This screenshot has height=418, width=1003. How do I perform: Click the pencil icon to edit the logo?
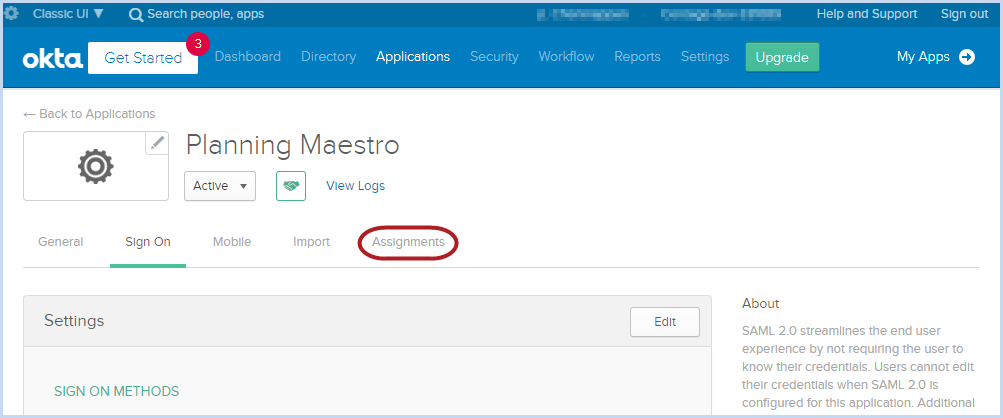pos(157,143)
